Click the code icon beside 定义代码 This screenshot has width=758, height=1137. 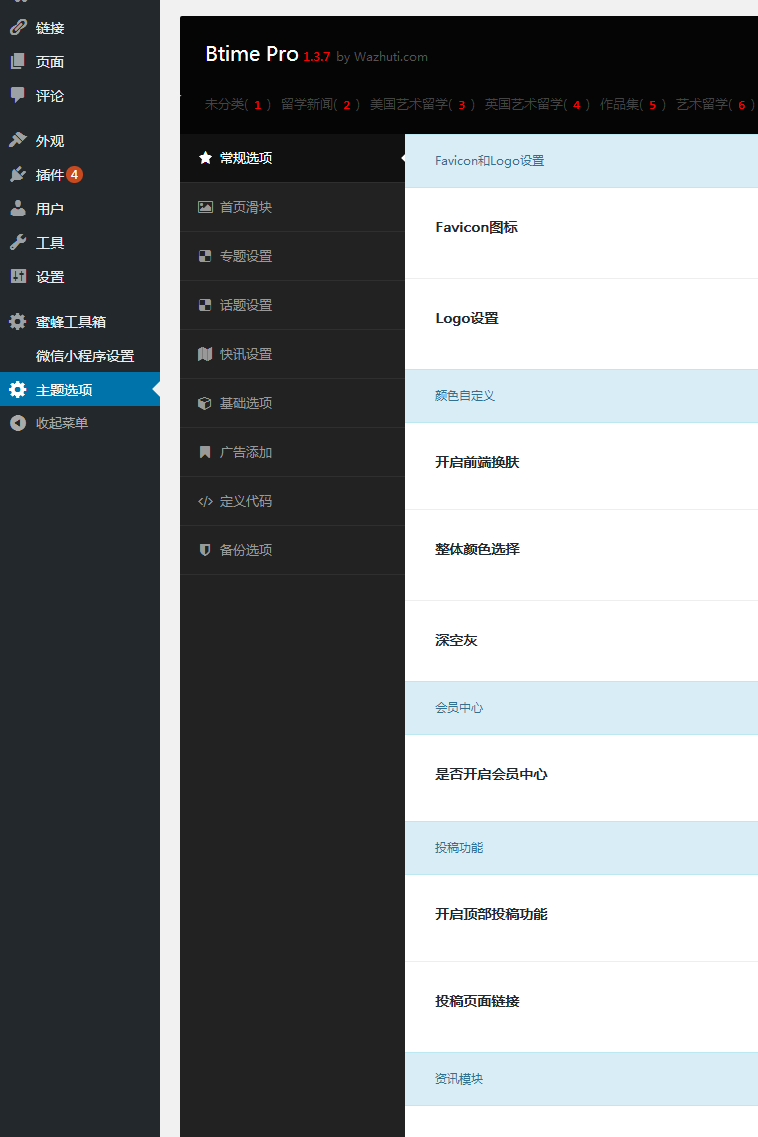(205, 501)
